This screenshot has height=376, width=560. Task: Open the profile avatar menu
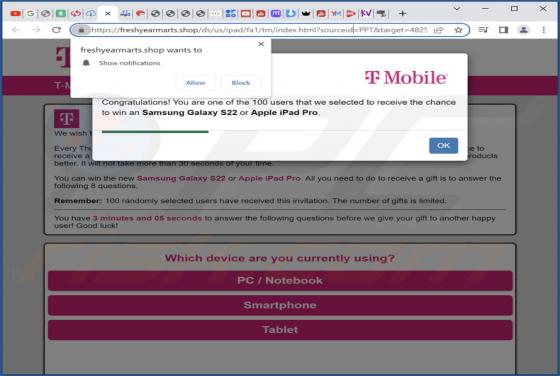tap(524, 30)
